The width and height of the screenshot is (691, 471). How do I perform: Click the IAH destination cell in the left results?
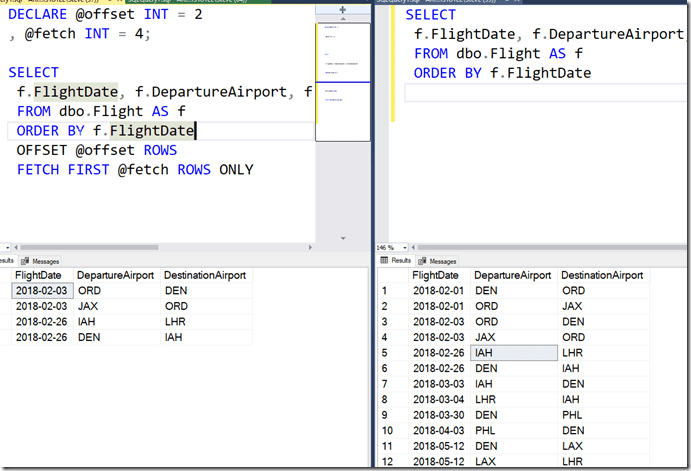(206, 337)
